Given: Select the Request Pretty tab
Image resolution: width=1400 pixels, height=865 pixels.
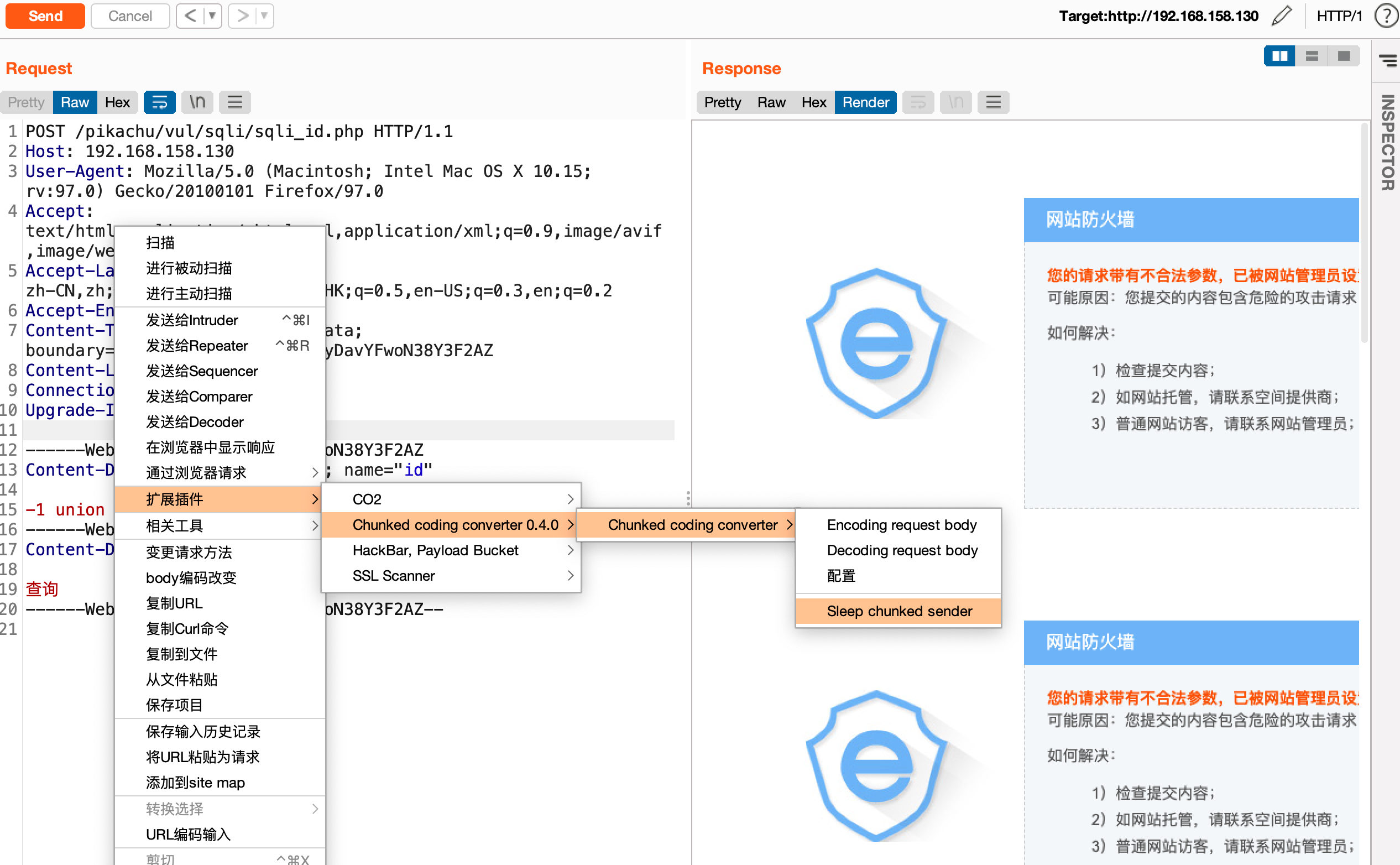Looking at the screenshot, I should click(x=27, y=102).
